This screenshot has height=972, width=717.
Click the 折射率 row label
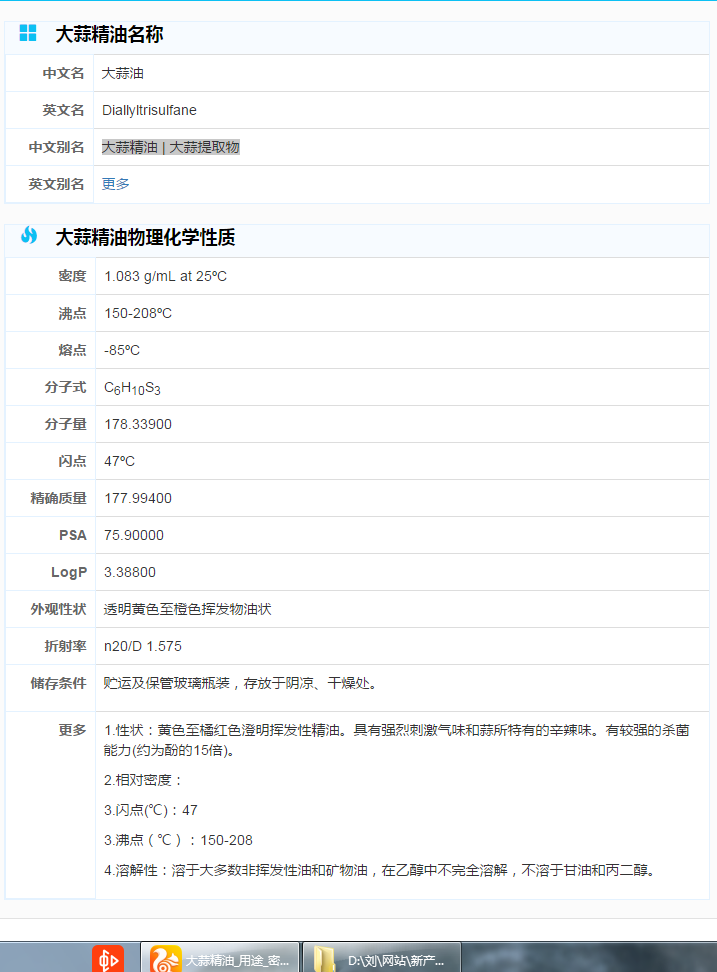[66, 646]
